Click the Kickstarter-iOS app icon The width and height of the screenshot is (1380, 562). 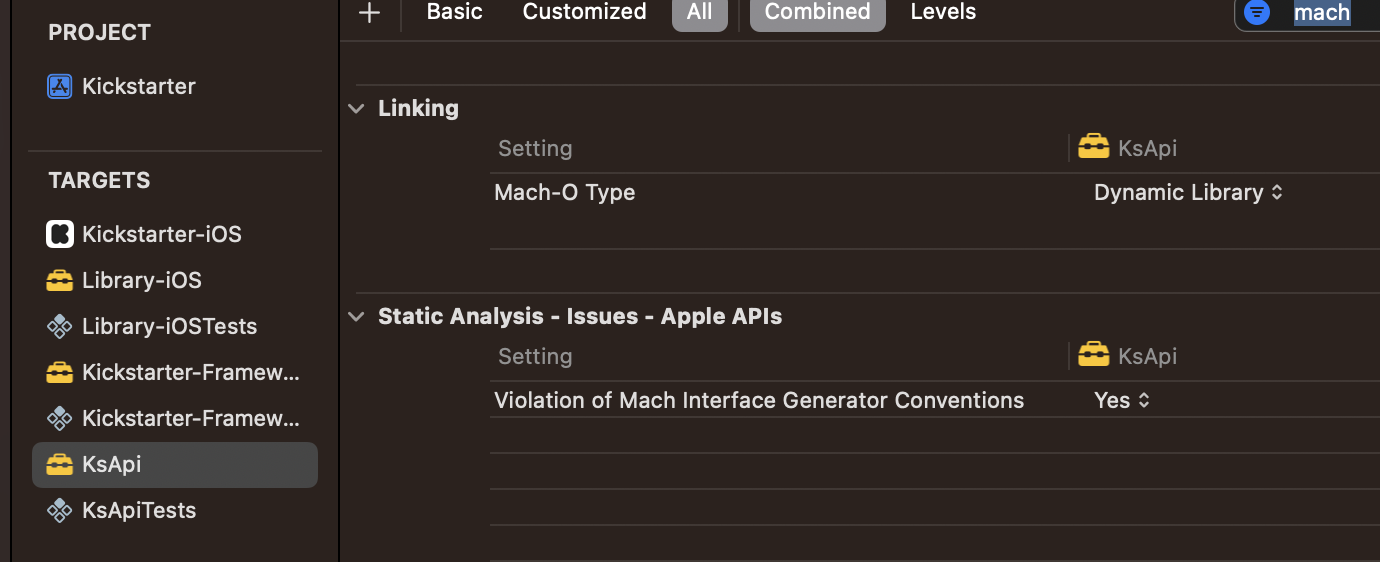60,234
